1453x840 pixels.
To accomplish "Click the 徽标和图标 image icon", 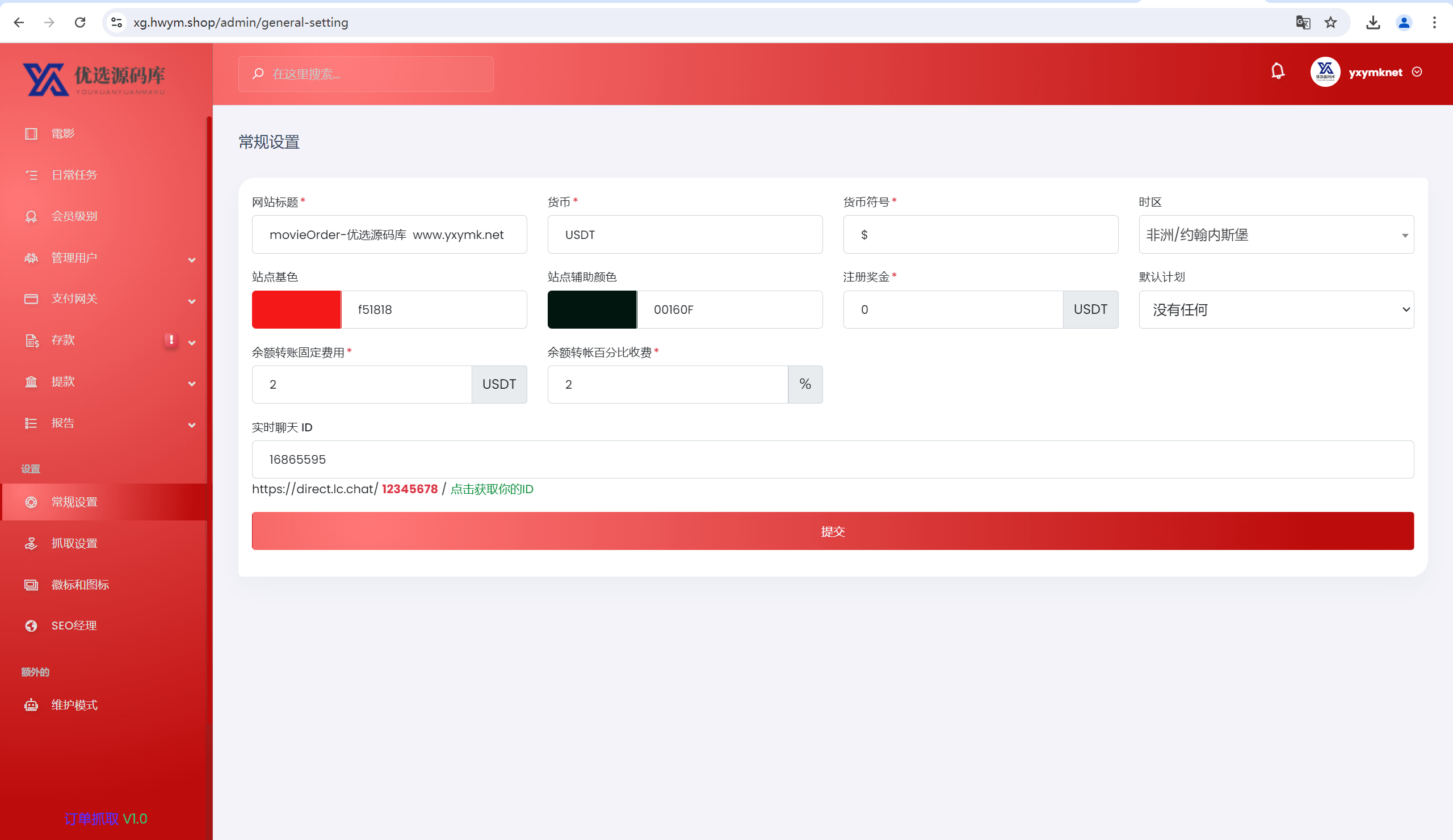I will coord(31,585).
